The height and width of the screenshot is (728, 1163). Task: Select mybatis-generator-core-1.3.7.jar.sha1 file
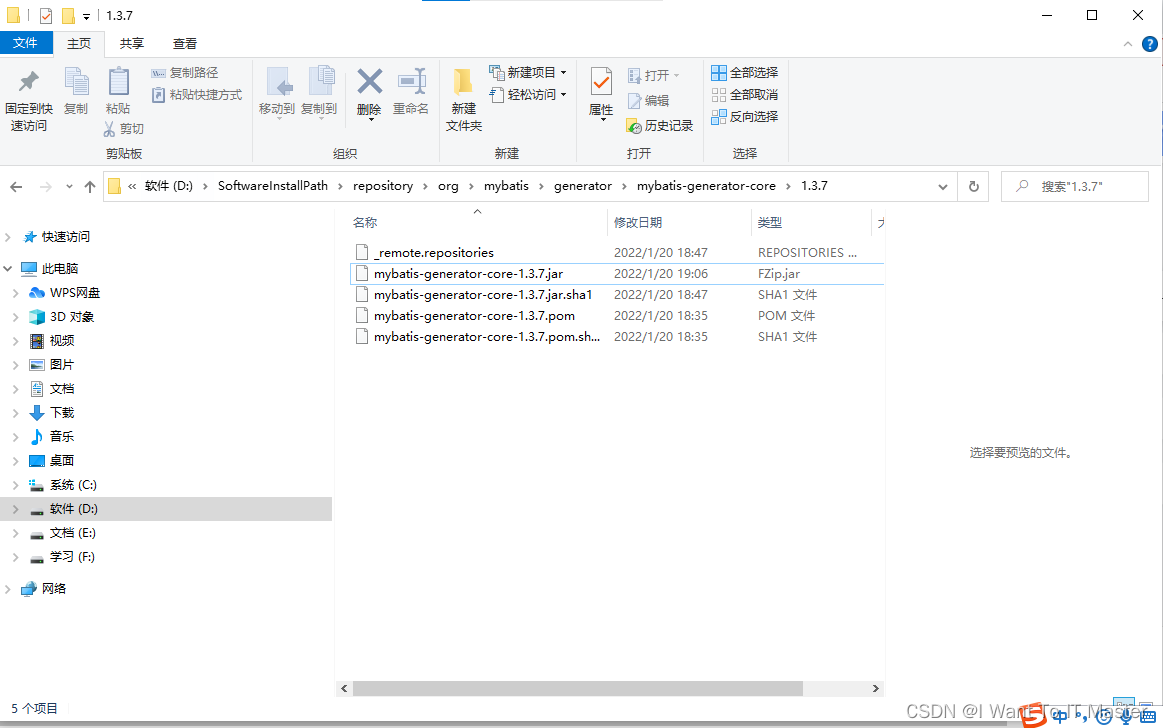(616, 295)
